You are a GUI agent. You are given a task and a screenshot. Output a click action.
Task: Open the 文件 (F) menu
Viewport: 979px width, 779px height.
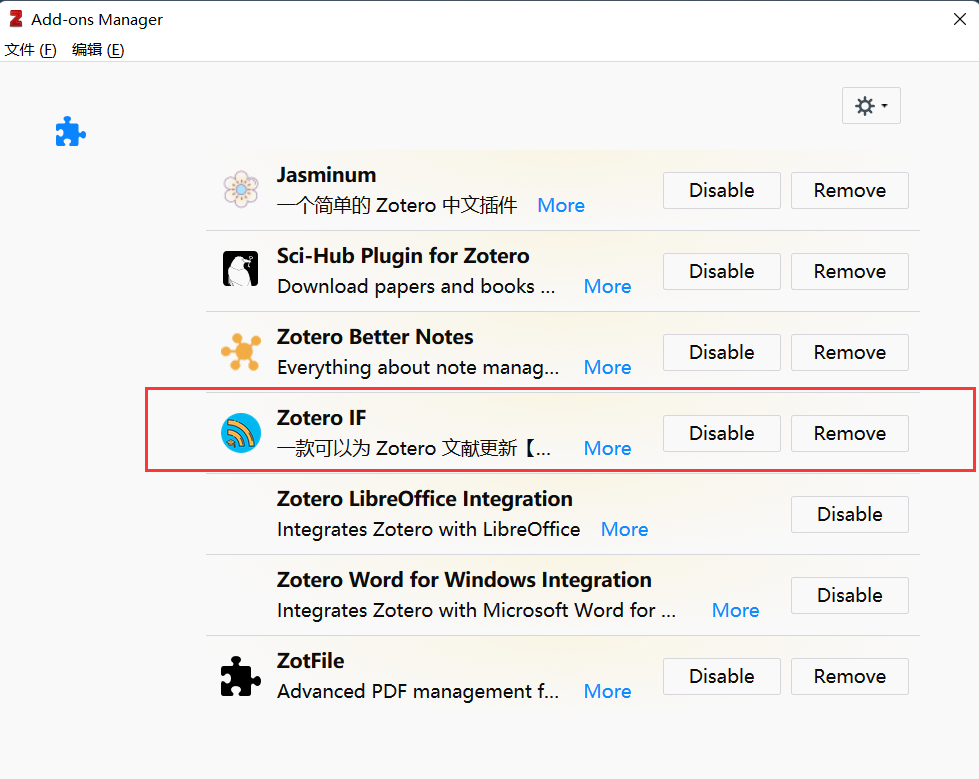click(x=31, y=49)
